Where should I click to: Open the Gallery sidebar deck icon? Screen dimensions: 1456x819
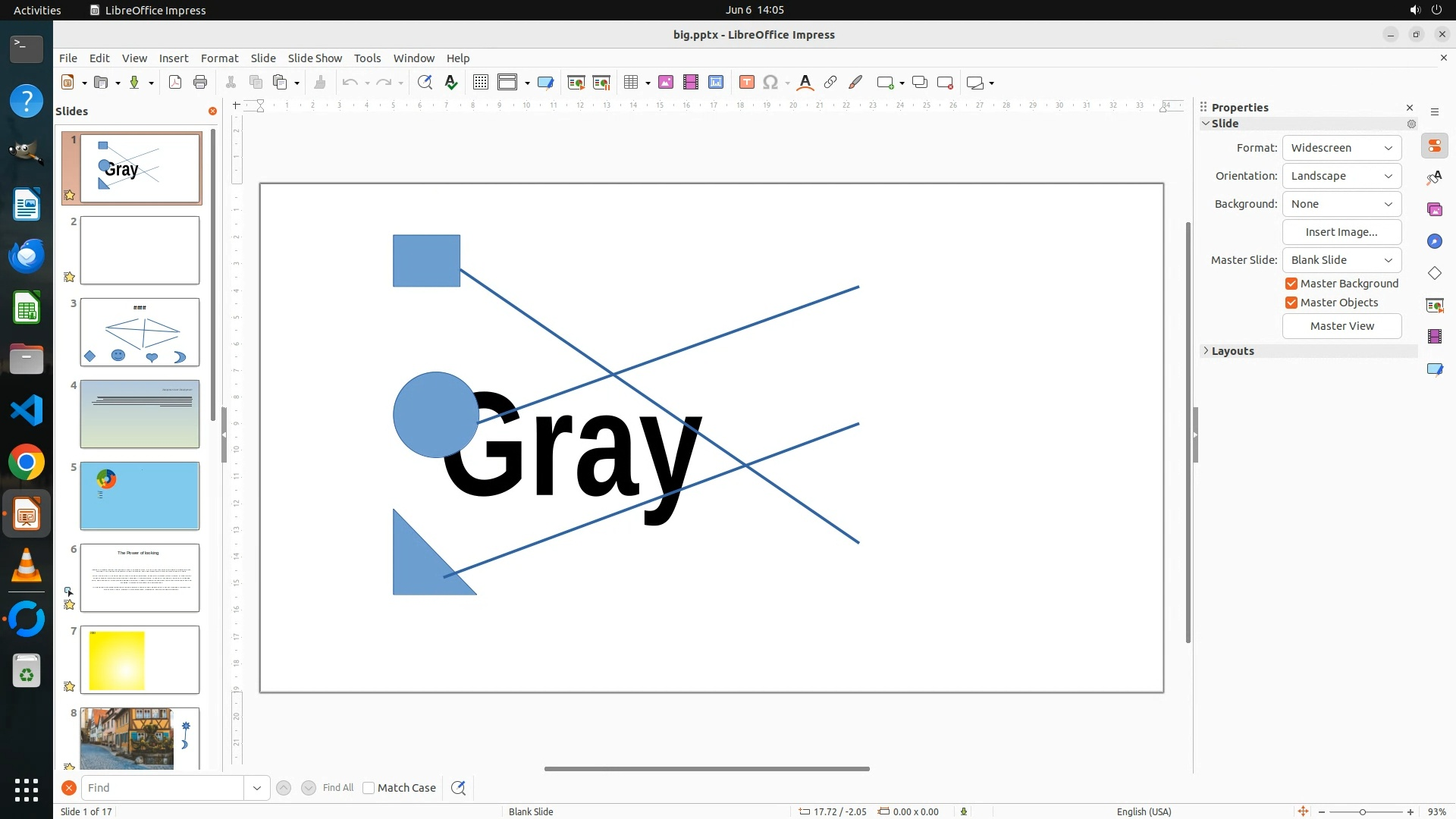click(1434, 209)
